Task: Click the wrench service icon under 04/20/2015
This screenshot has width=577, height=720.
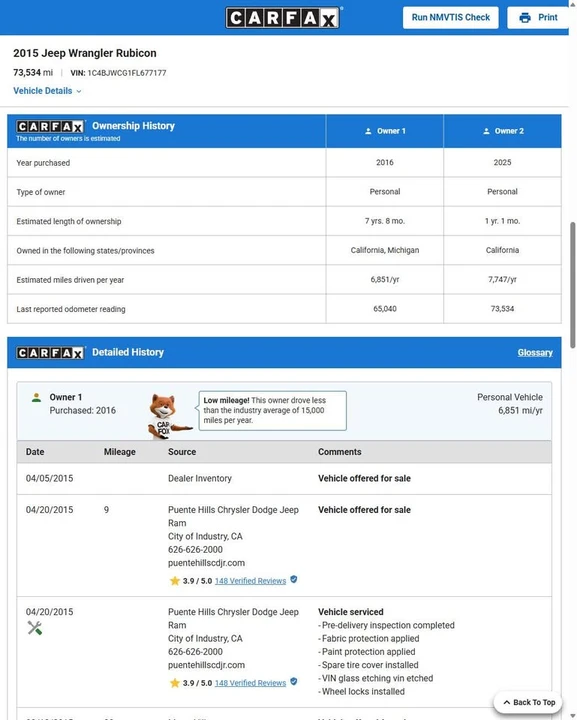Action: [35, 628]
